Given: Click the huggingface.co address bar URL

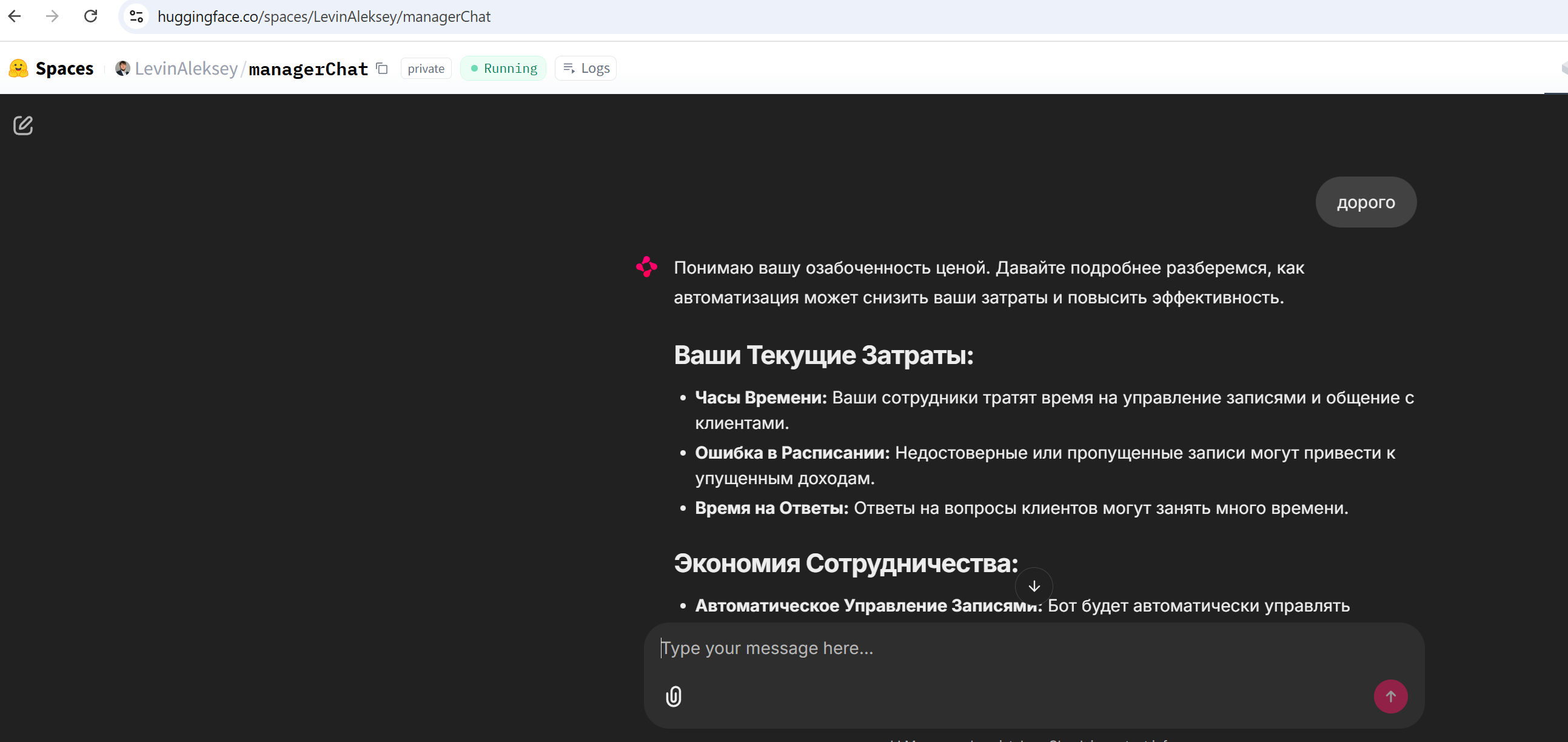Looking at the screenshot, I should tap(323, 16).
